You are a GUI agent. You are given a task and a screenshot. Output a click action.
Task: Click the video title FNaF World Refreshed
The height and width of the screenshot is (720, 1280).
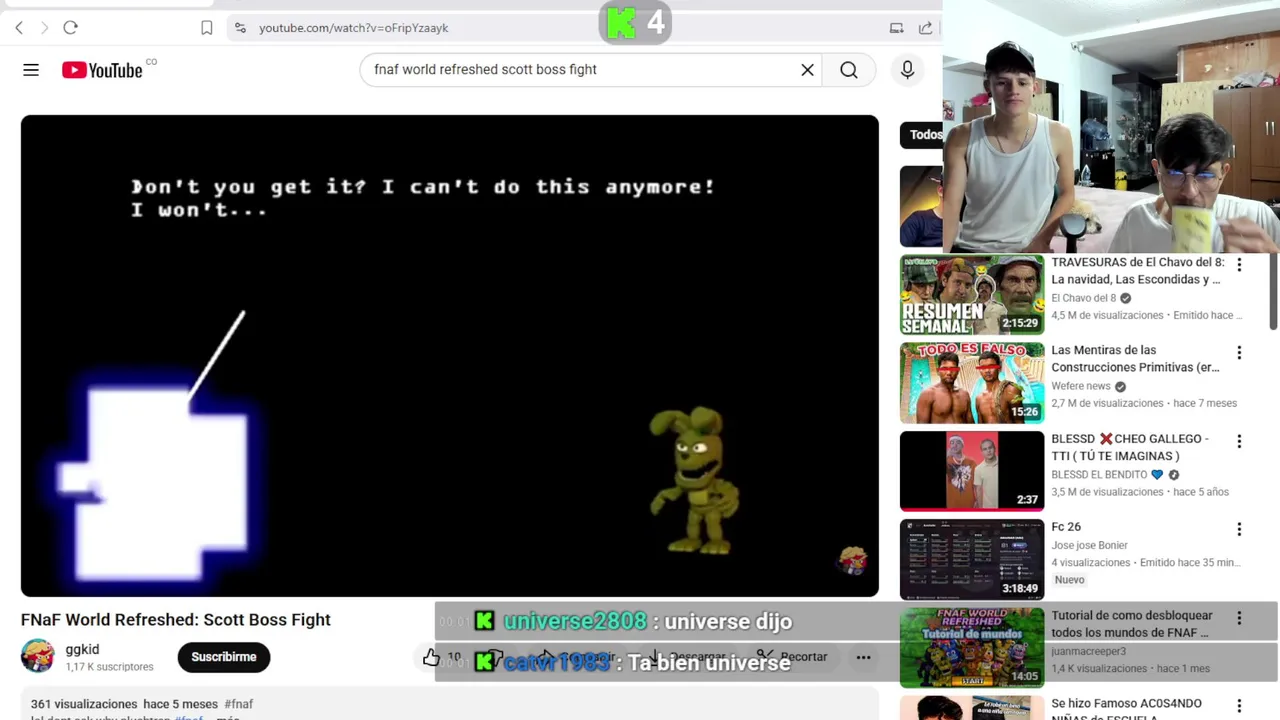point(176,620)
